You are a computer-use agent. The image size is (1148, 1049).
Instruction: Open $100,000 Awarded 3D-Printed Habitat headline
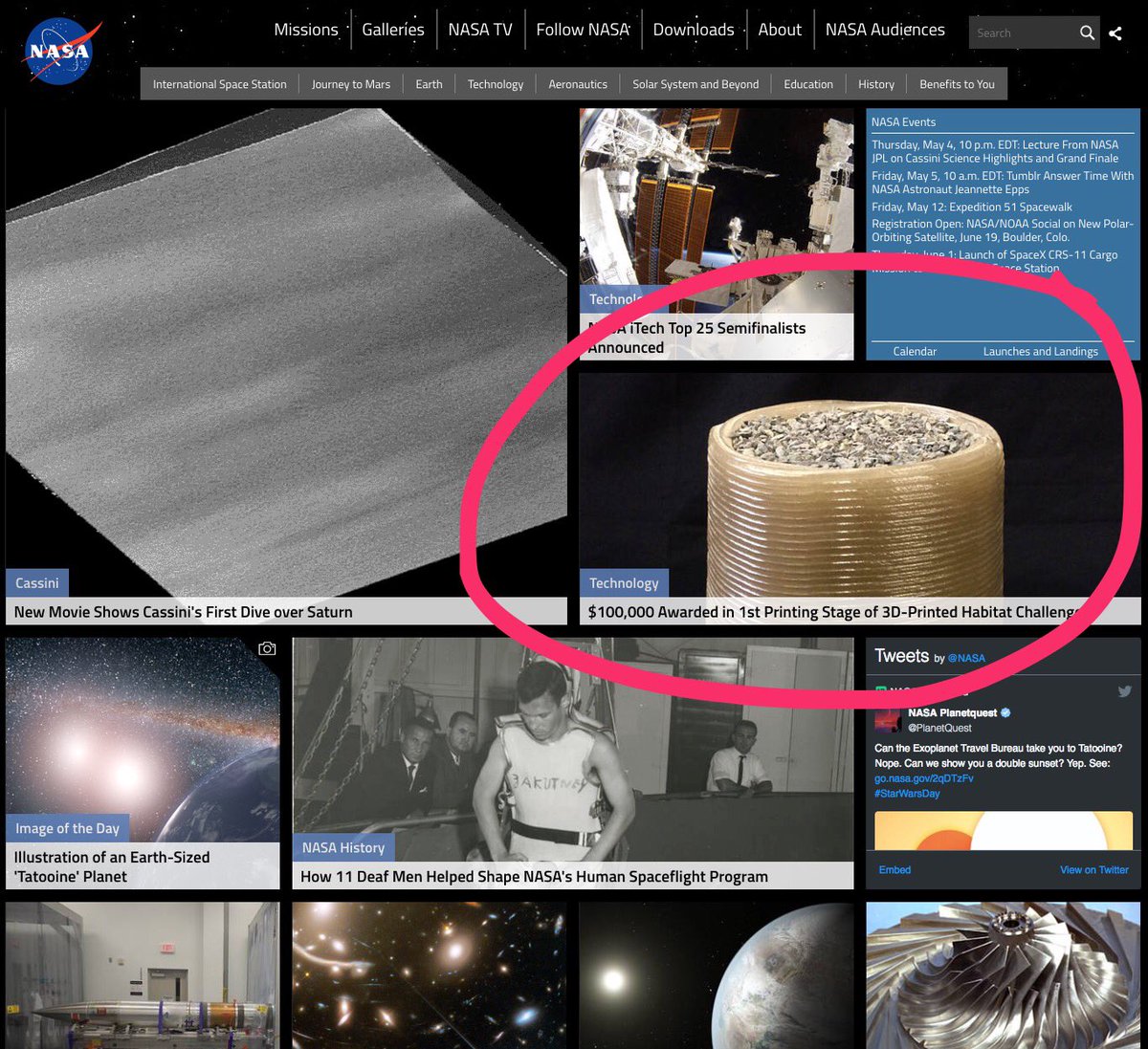tap(832, 612)
